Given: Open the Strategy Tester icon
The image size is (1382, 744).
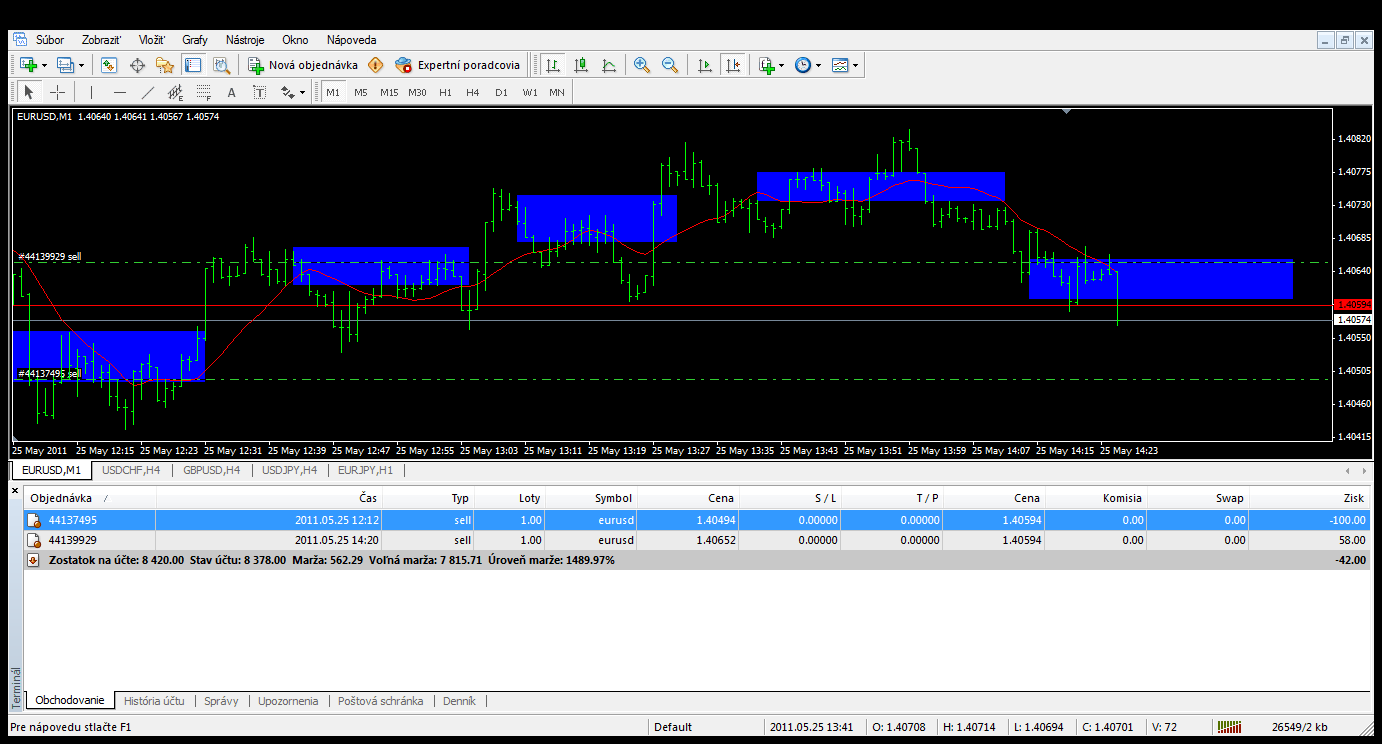Looking at the screenshot, I should (x=221, y=65).
